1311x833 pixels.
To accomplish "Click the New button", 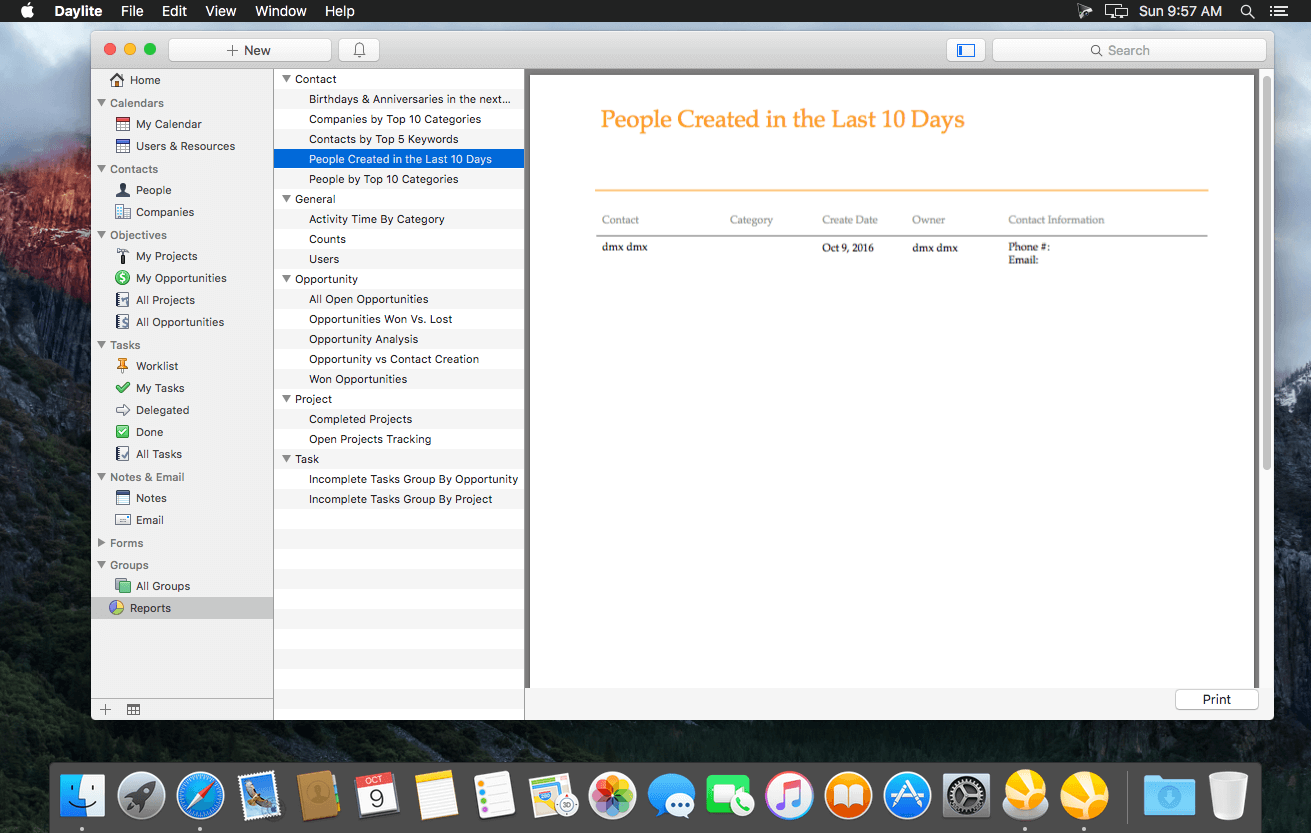I will coord(250,50).
